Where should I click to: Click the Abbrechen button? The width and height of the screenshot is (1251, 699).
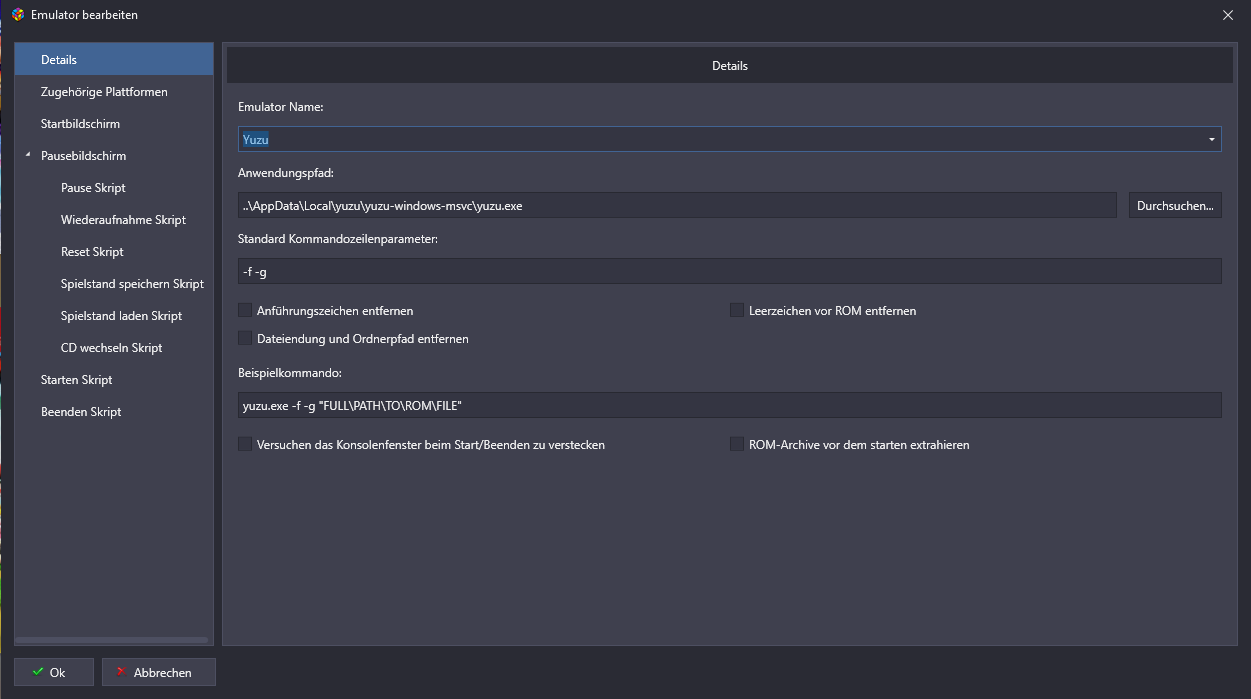[159, 672]
